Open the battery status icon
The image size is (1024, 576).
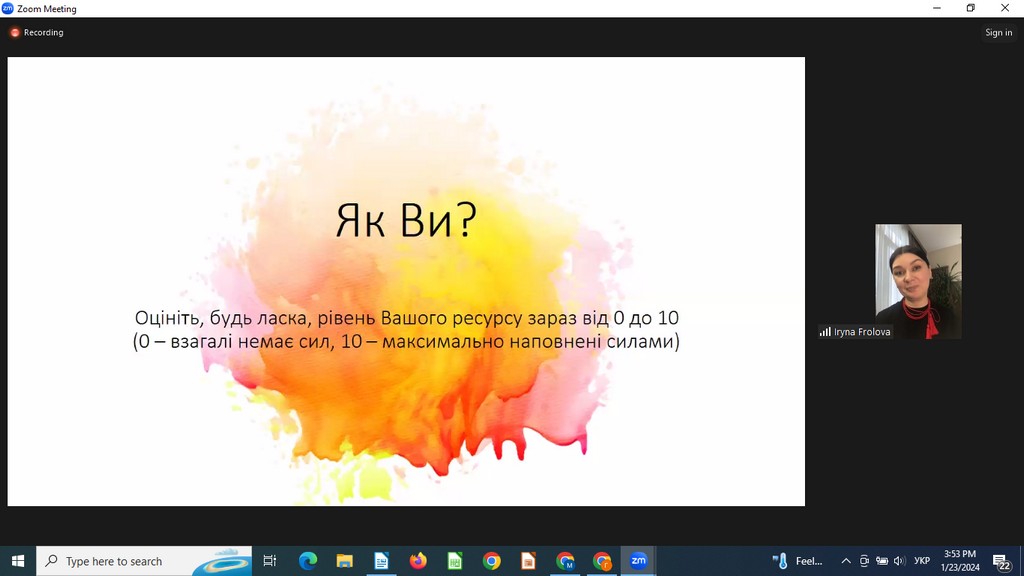click(882, 561)
